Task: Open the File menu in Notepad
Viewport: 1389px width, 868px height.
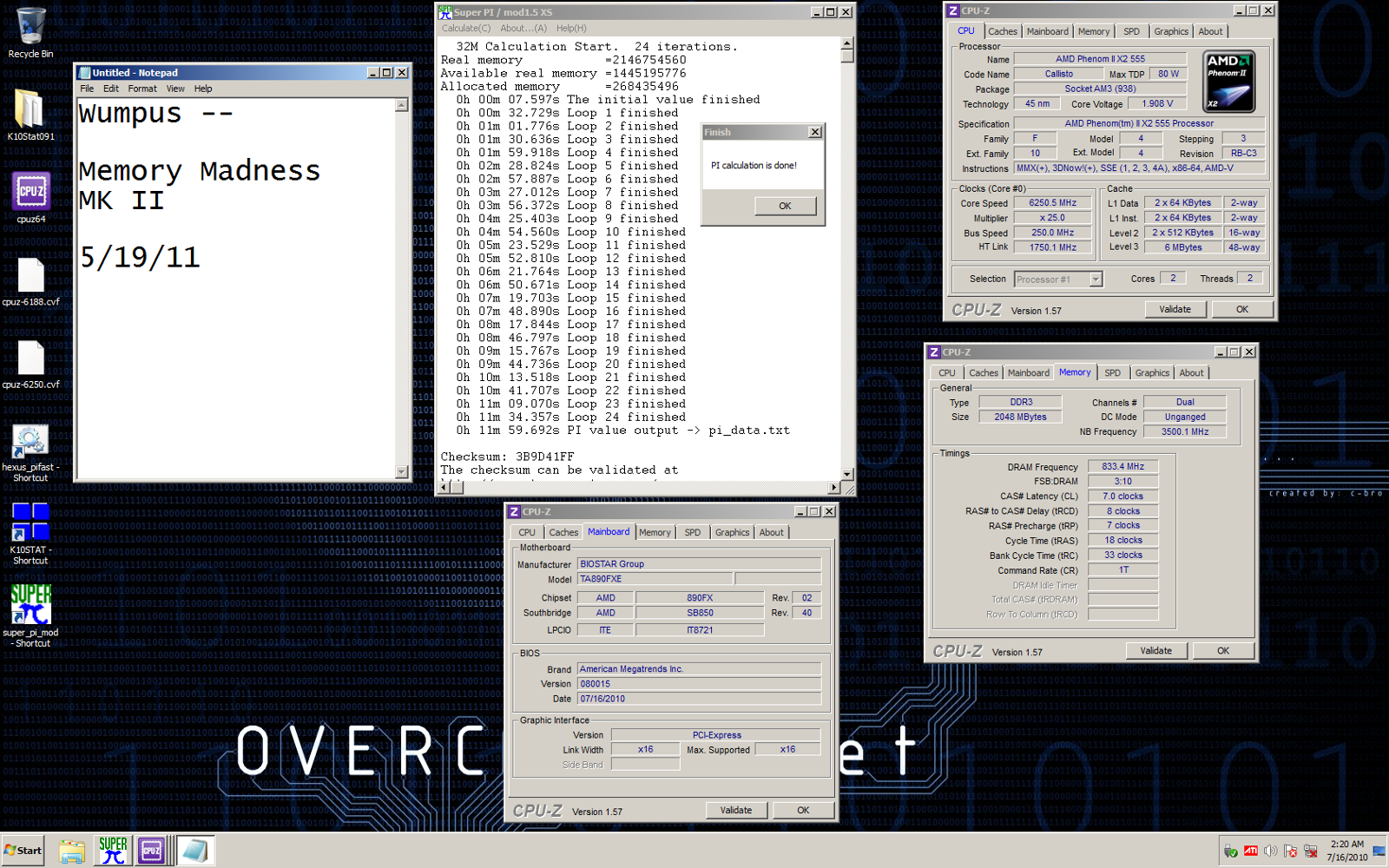Action: tap(87, 89)
